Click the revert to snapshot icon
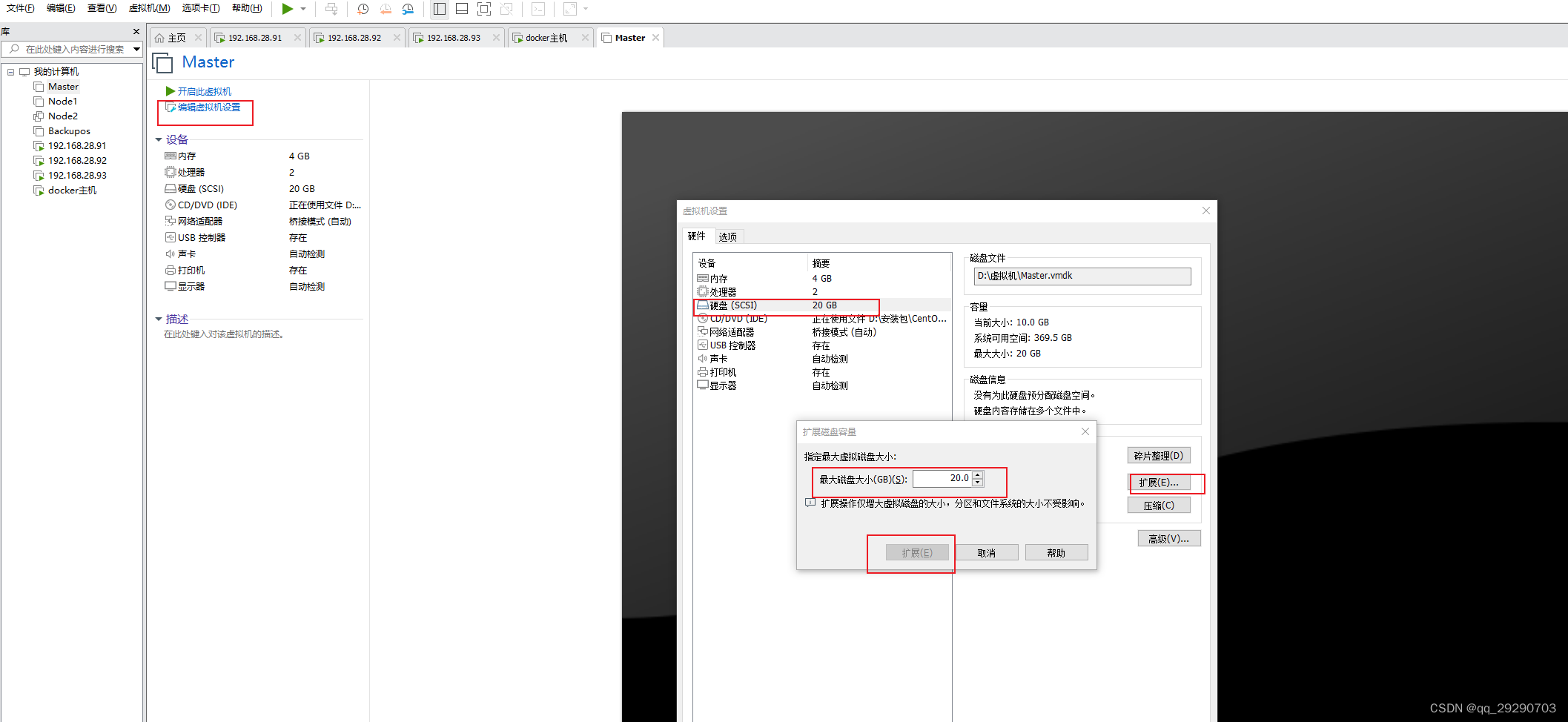 [x=386, y=9]
